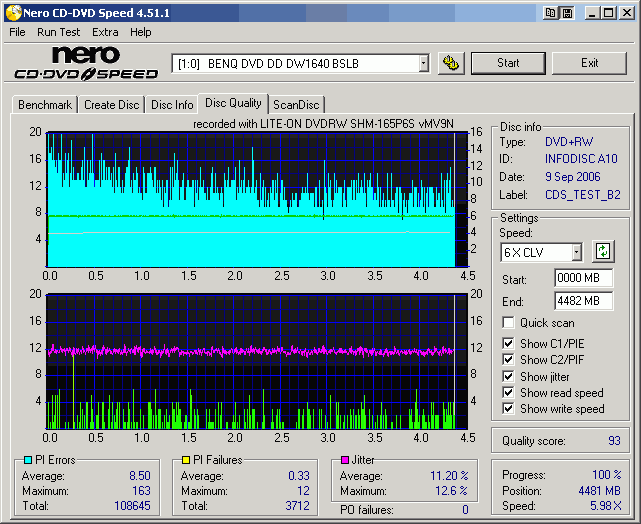The height and width of the screenshot is (524, 641).
Task: Click the green refresh speed icon
Action: point(603,251)
